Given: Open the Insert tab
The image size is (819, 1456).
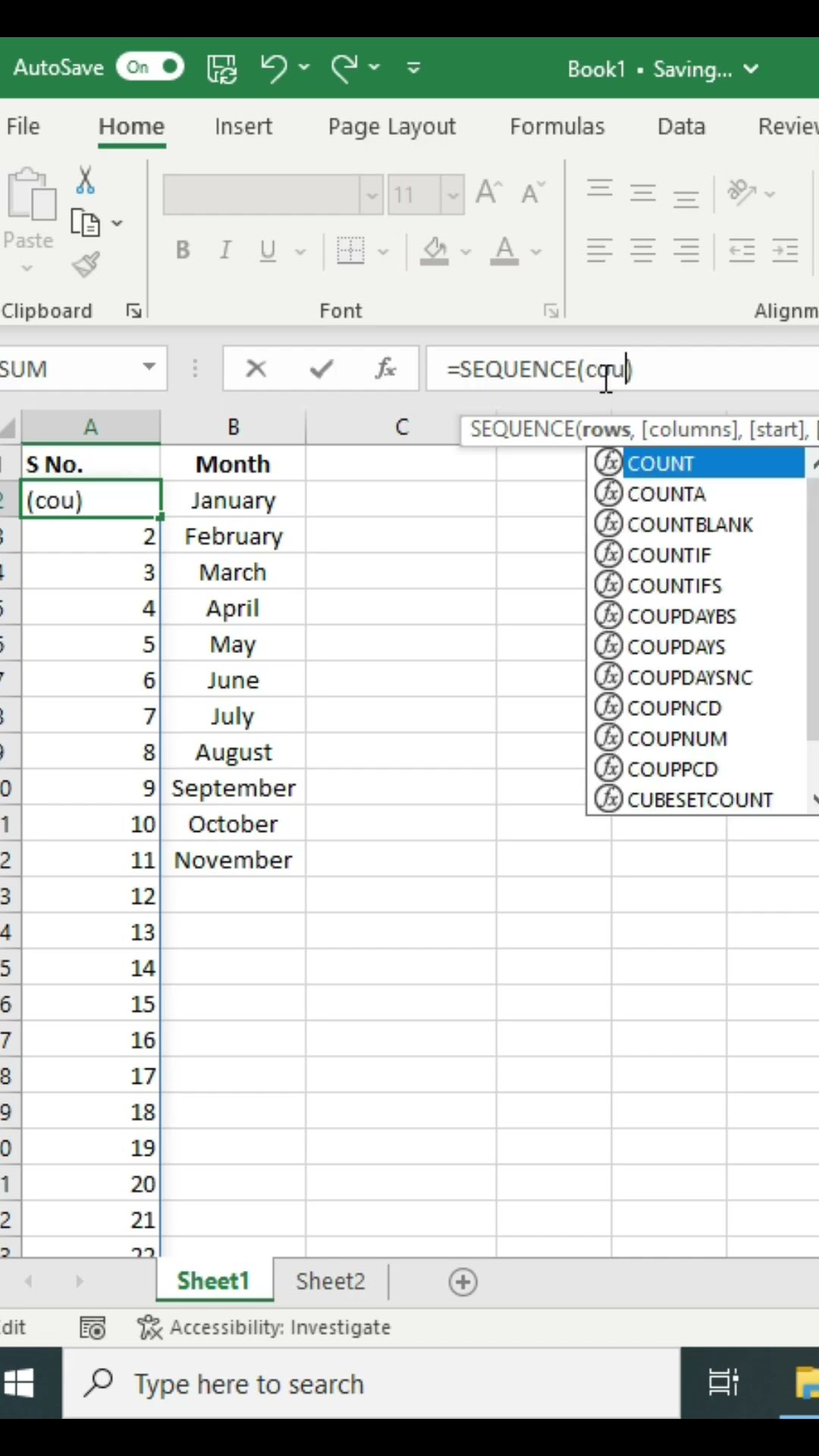Looking at the screenshot, I should 243,126.
